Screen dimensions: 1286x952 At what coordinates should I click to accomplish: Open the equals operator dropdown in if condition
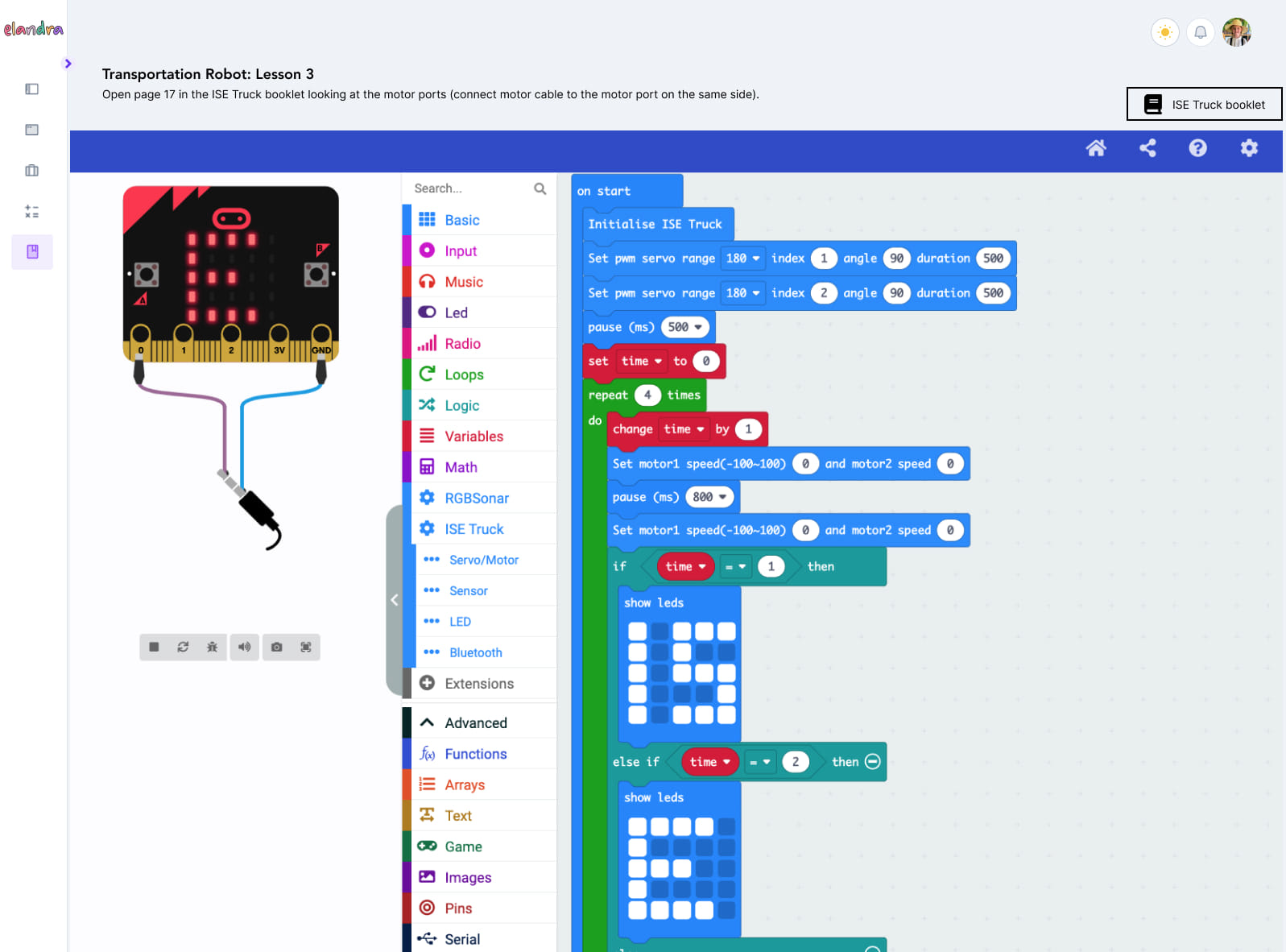tap(735, 567)
